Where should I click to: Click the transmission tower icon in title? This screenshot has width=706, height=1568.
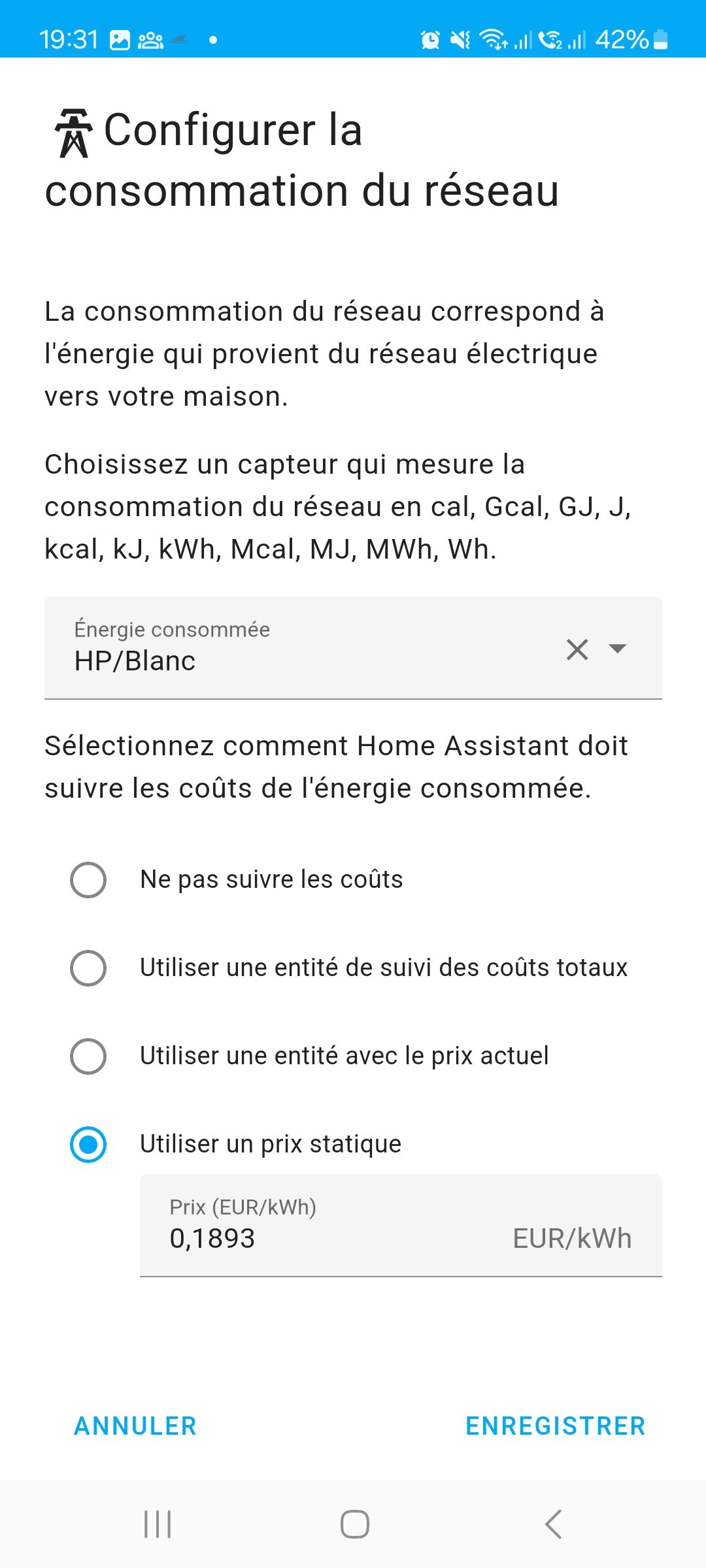73,133
